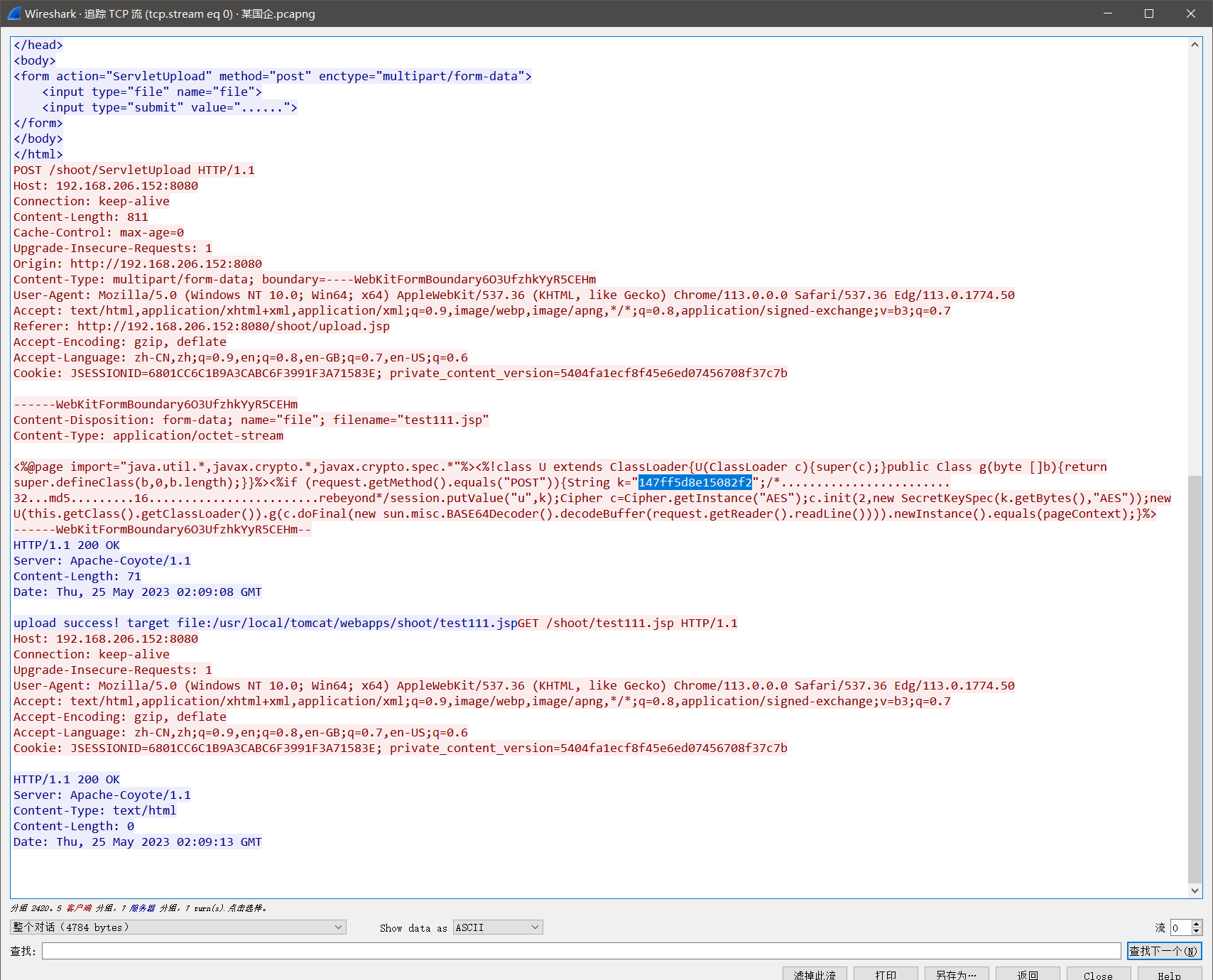Click the stream number down arrow stepper
This screenshot has height=980, width=1213.
point(1197,931)
